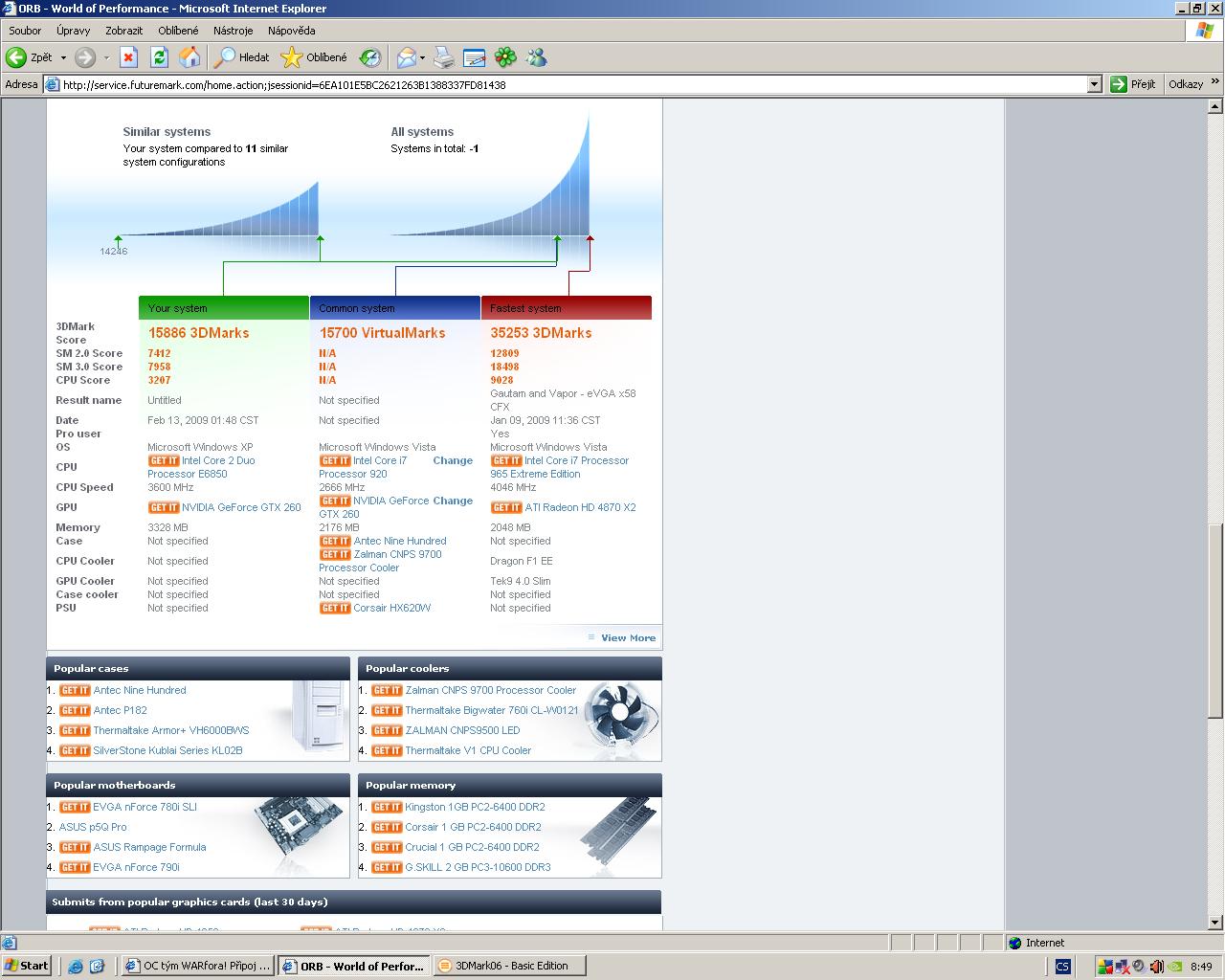Click GET IT badge for ATI Radeon HD 4870 X2

point(506,507)
